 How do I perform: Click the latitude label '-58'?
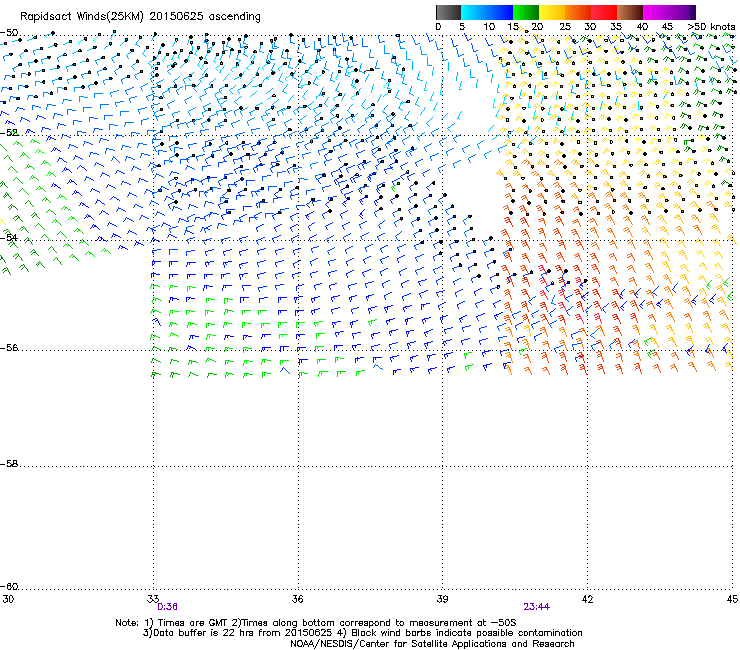coord(9,464)
